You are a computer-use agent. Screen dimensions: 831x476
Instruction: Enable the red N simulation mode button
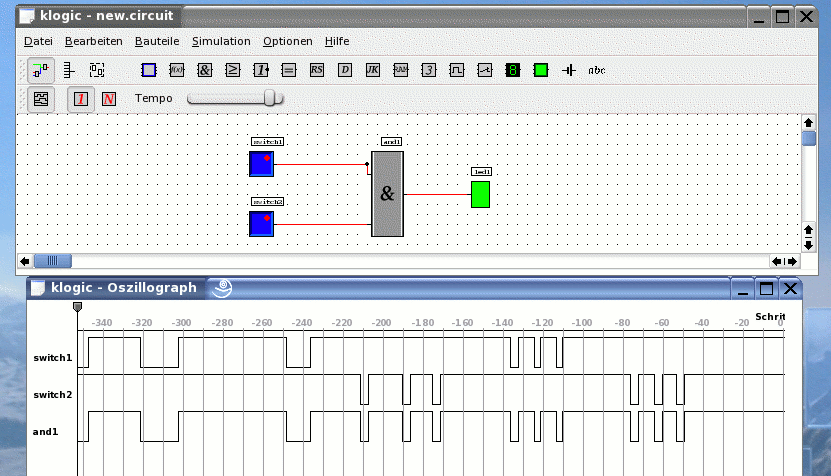[x=108, y=99]
